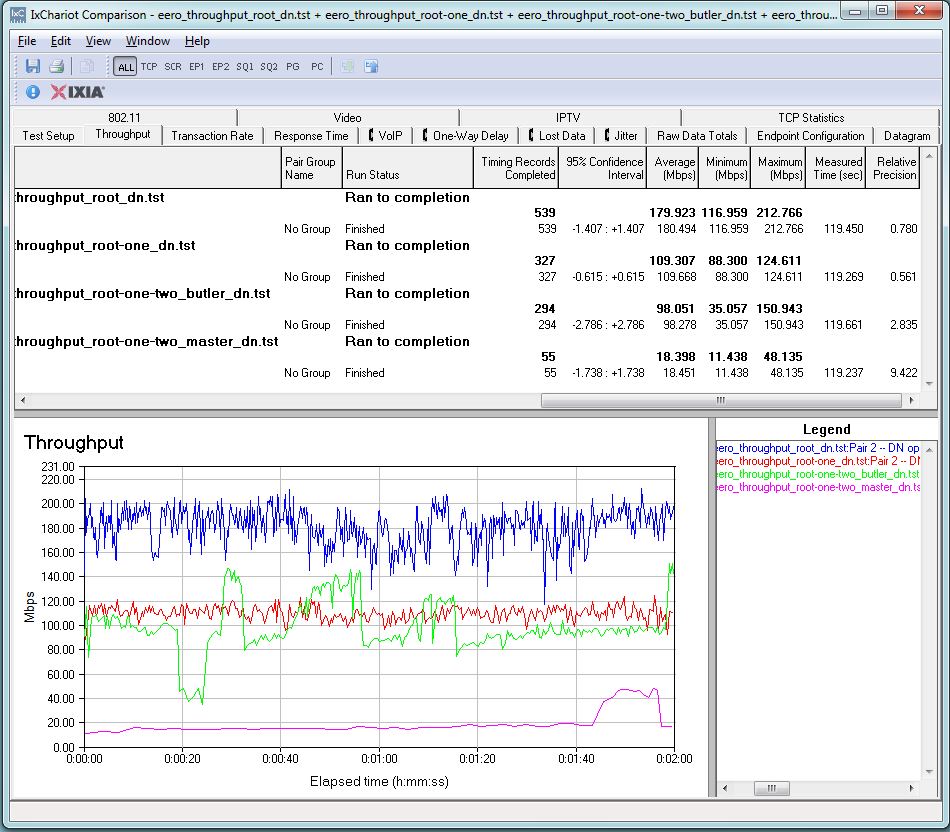The height and width of the screenshot is (832, 950).
Task: Switch to the Response Time tab
Action: (311, 136)
